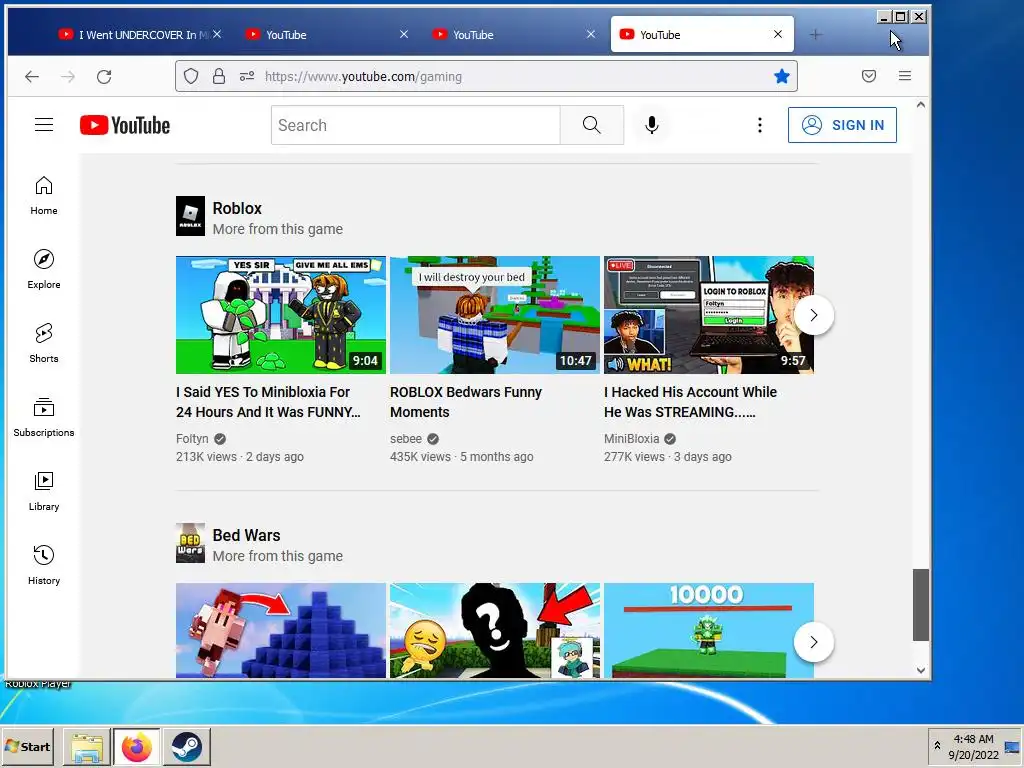
Task: Close the I Went UNDERCOVER tab
Action: coord(217,34)
